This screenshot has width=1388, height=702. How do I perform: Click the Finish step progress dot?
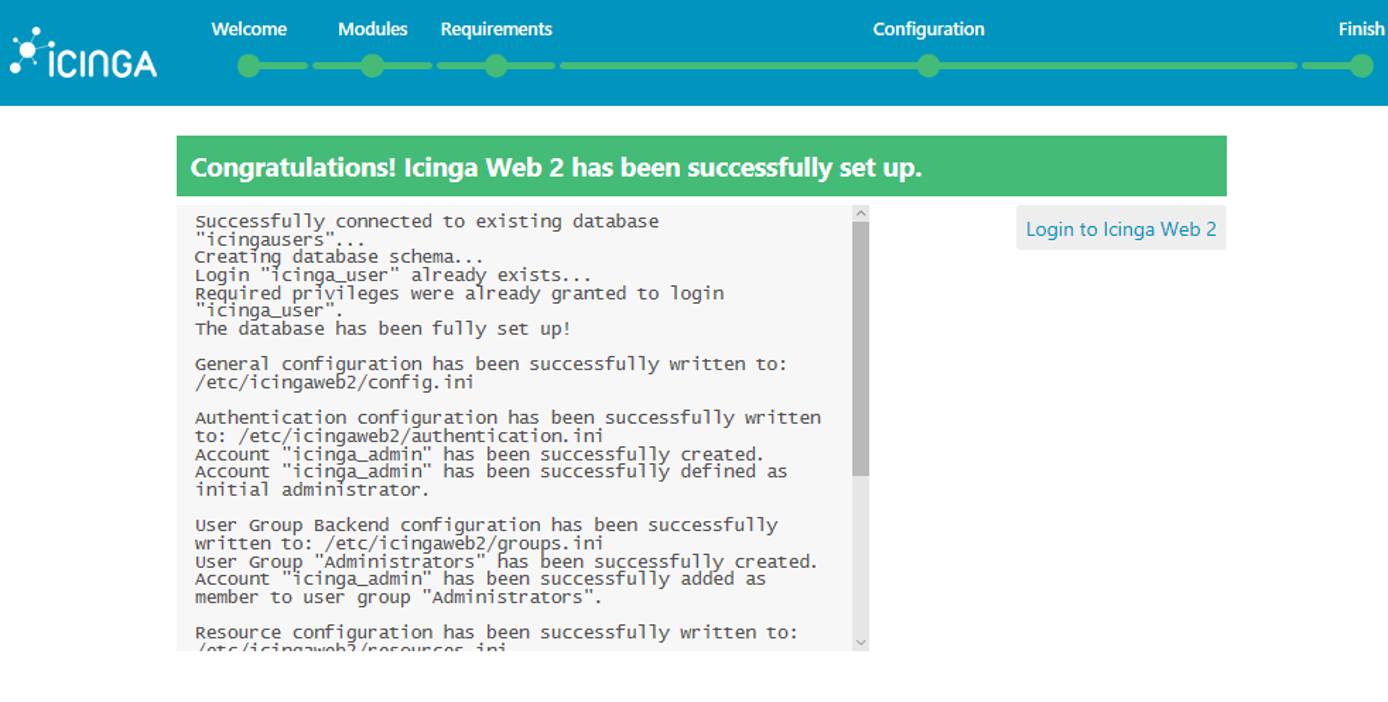(x=1360, y=67)
